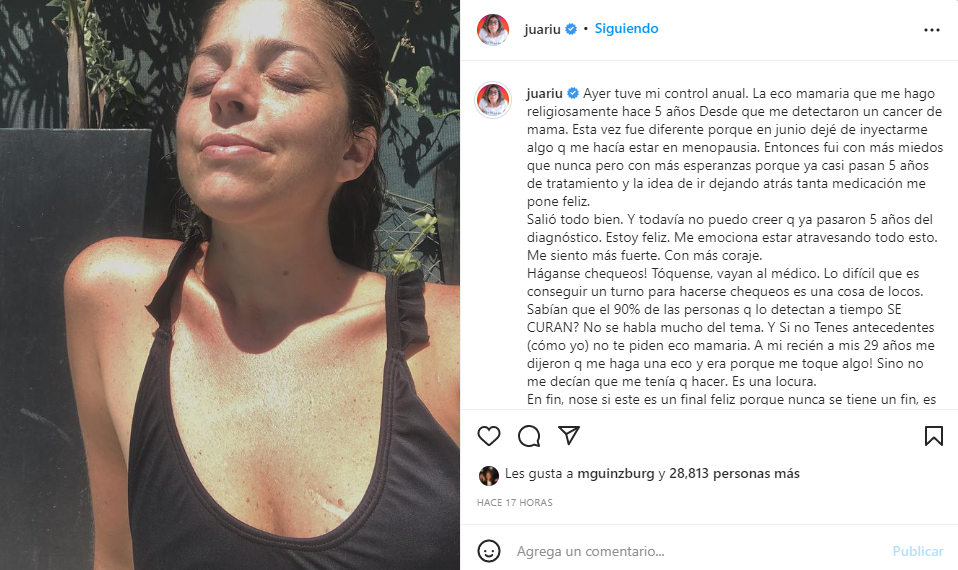Open juariu username link in the caption
The width and height of the screenshot is (958, 570).
coord(544,93)
